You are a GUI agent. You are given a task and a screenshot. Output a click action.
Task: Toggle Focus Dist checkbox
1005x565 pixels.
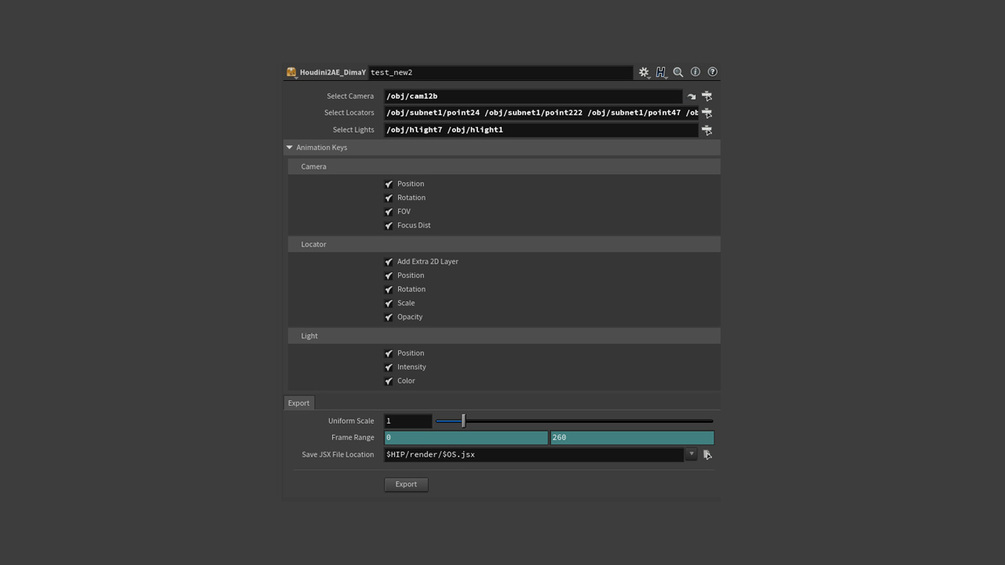click(388, 225)
